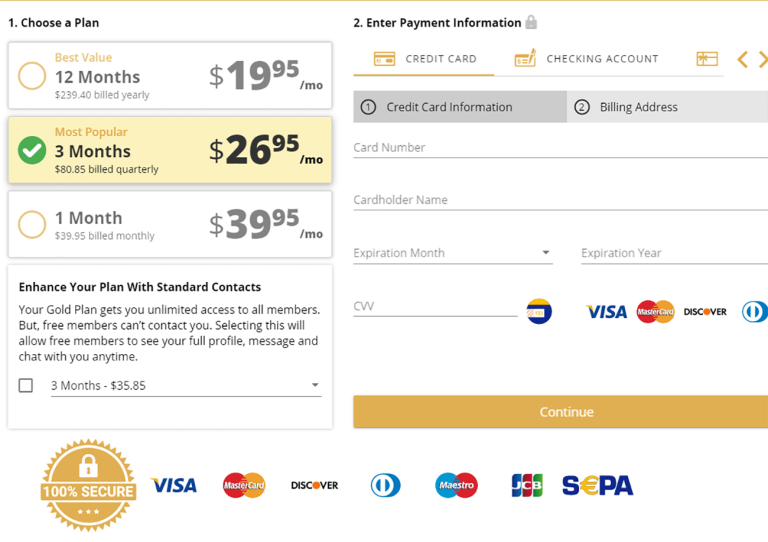Click the secure padlock icon near payment heading
Screen dimensions: 768x542
click(x=531, y=22)
